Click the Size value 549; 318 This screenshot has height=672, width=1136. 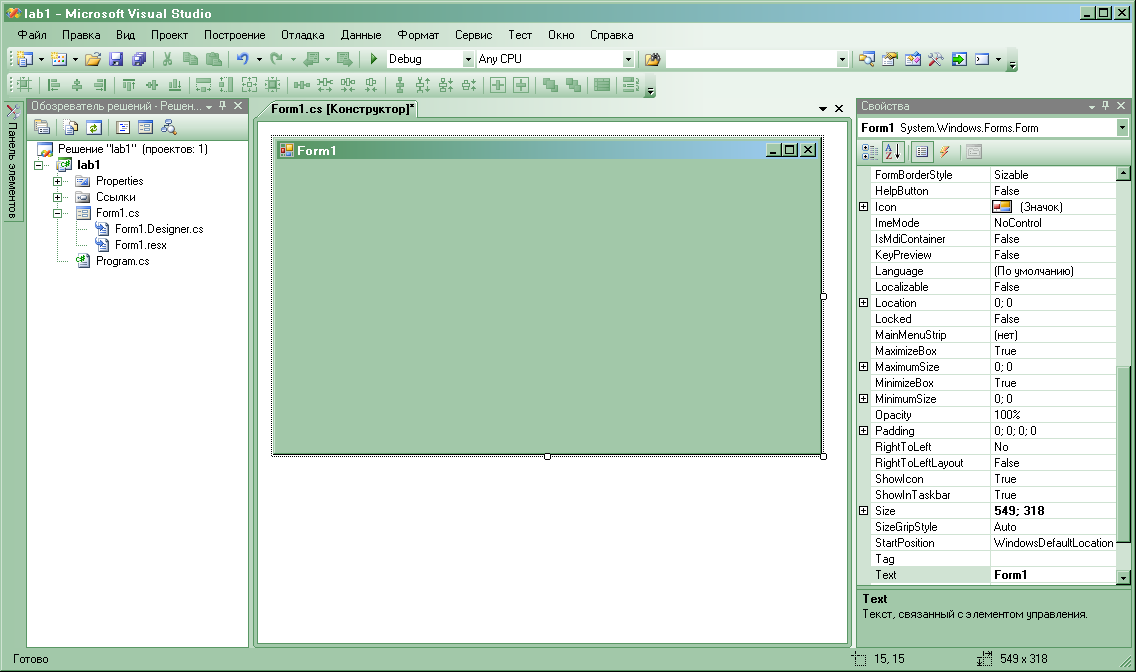pyautogui.click(x=1053, y=511)
